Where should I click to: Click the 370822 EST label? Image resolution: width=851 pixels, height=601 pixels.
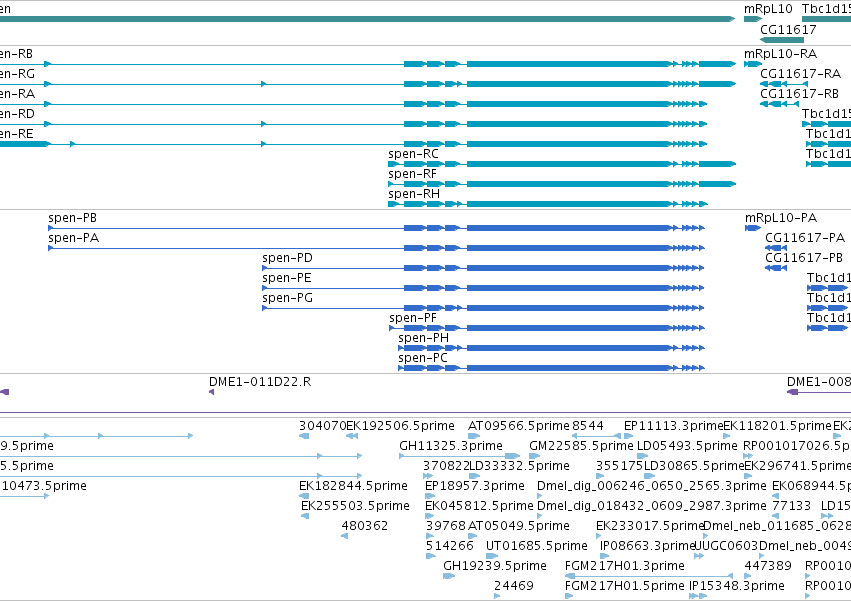click(x=446, y=466)
